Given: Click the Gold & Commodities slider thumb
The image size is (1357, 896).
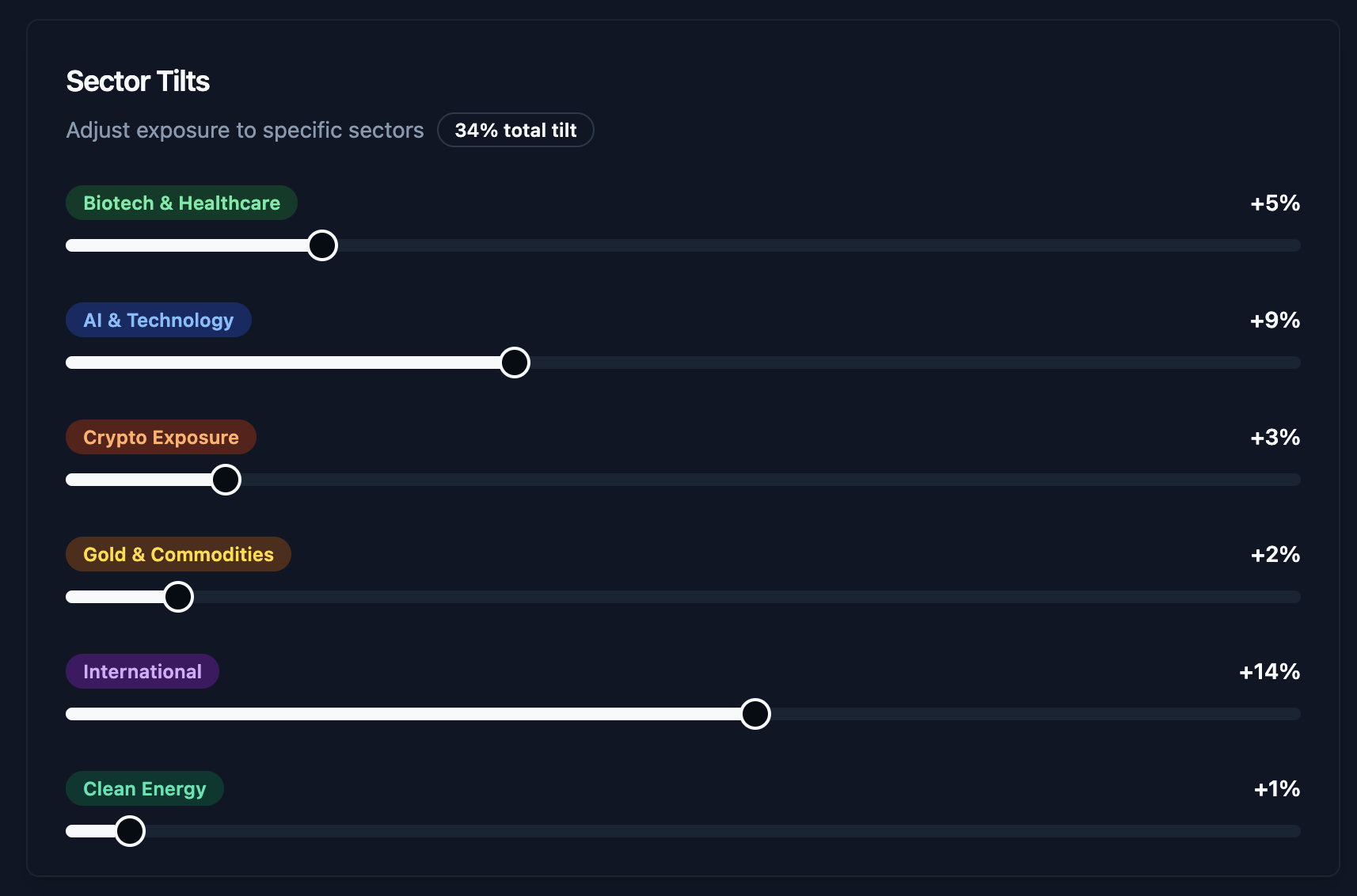Looking at the screenshot, I should pos(178,597).
